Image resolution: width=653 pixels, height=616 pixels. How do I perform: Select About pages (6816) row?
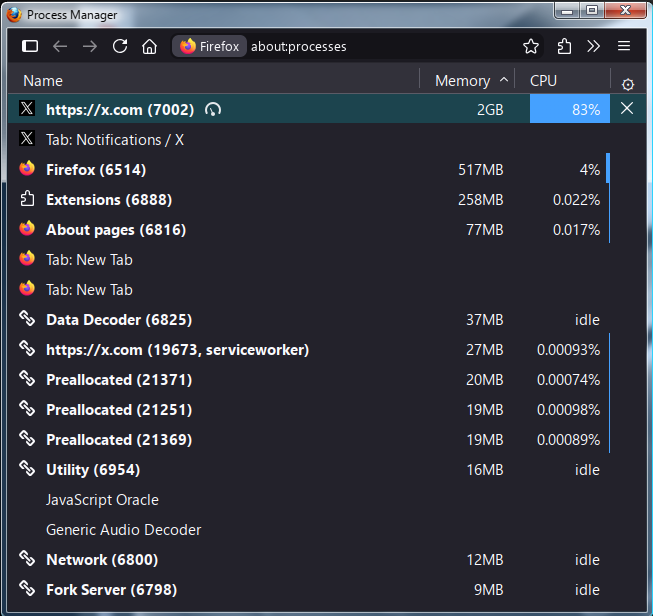(x=327, y=229)
